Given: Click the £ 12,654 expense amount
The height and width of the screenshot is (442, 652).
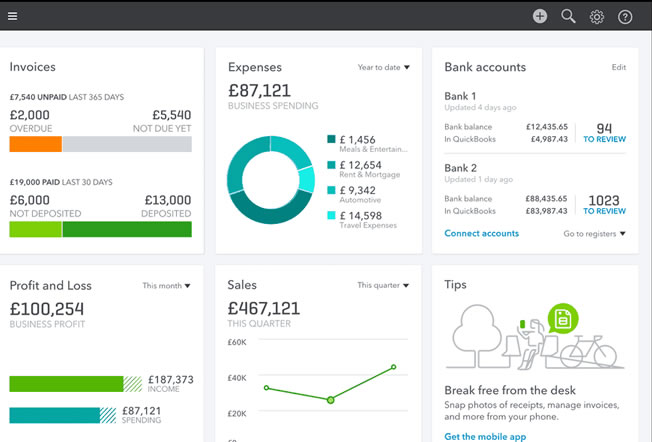Looking at the screenshot, I should tap(361, 165).
